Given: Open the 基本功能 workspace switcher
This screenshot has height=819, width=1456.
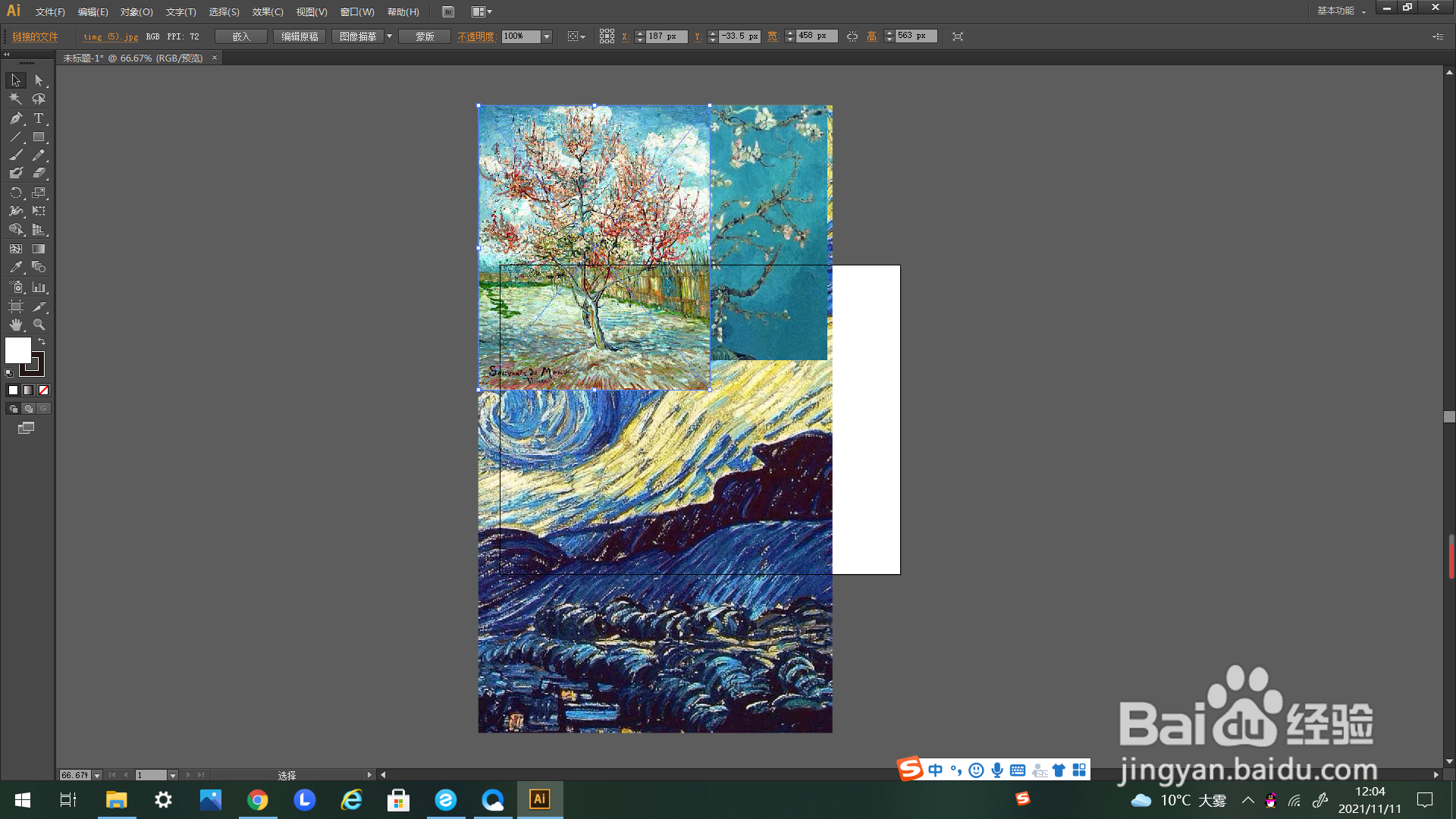Looking at the screenshot, I should 1341,11.
